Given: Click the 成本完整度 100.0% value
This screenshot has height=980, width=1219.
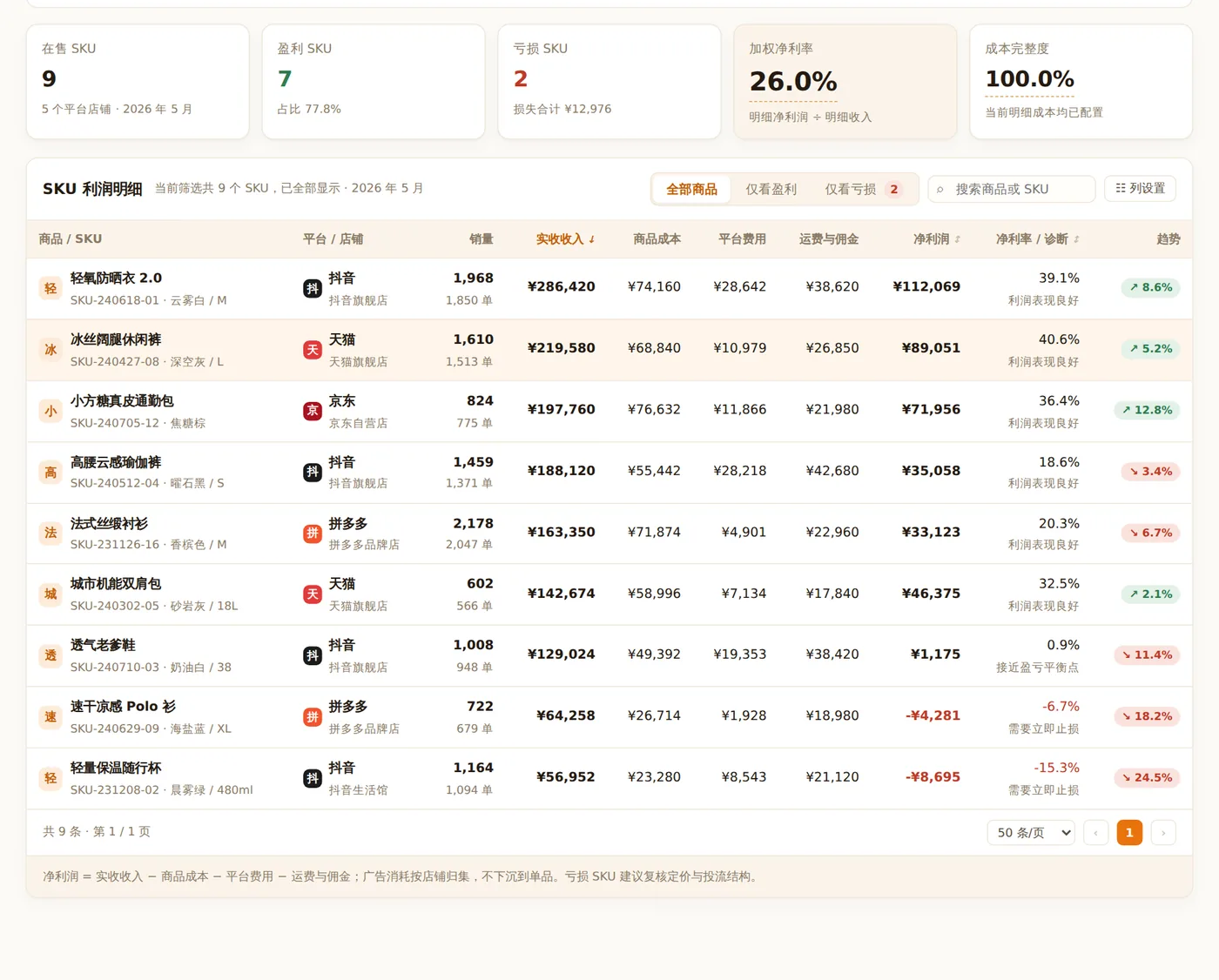Looking at the screenshot, I should click(x=1029, y=79).
